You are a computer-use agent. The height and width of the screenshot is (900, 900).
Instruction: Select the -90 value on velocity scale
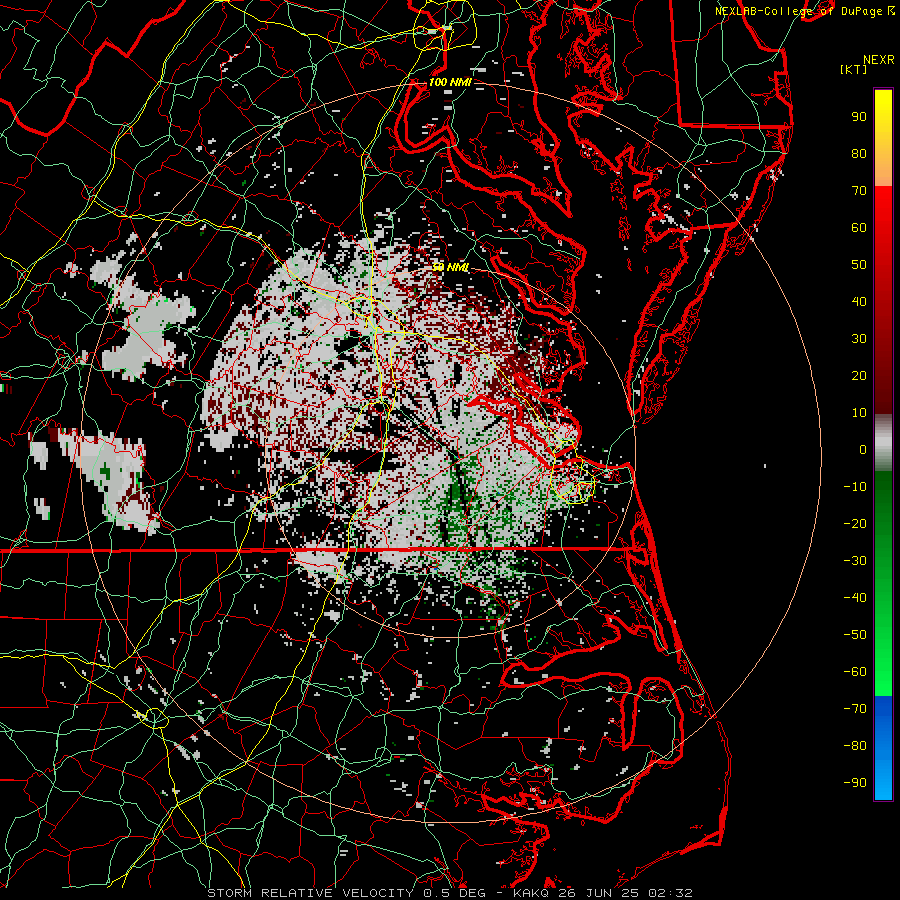855,783
